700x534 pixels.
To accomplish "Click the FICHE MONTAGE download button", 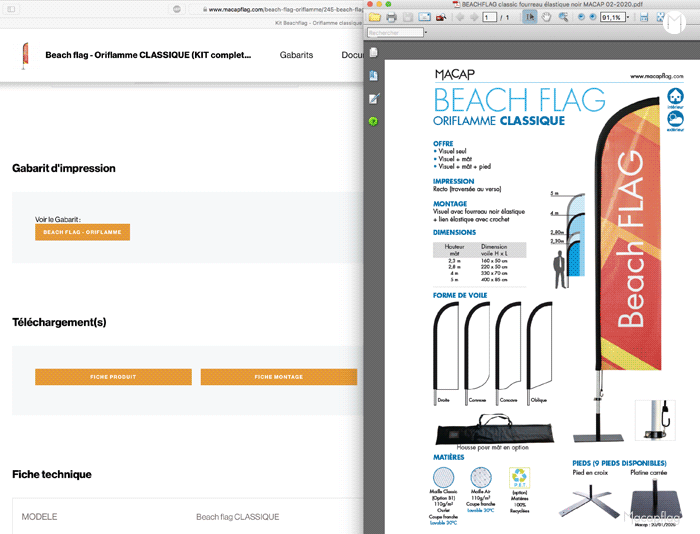I will pyautogui.click(x=278, y=377).
